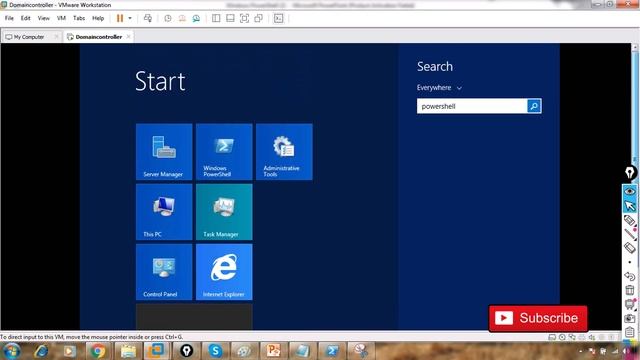Enter full screen mode
The height and width of the screenshot is (360, 640).
coord(244,18)
